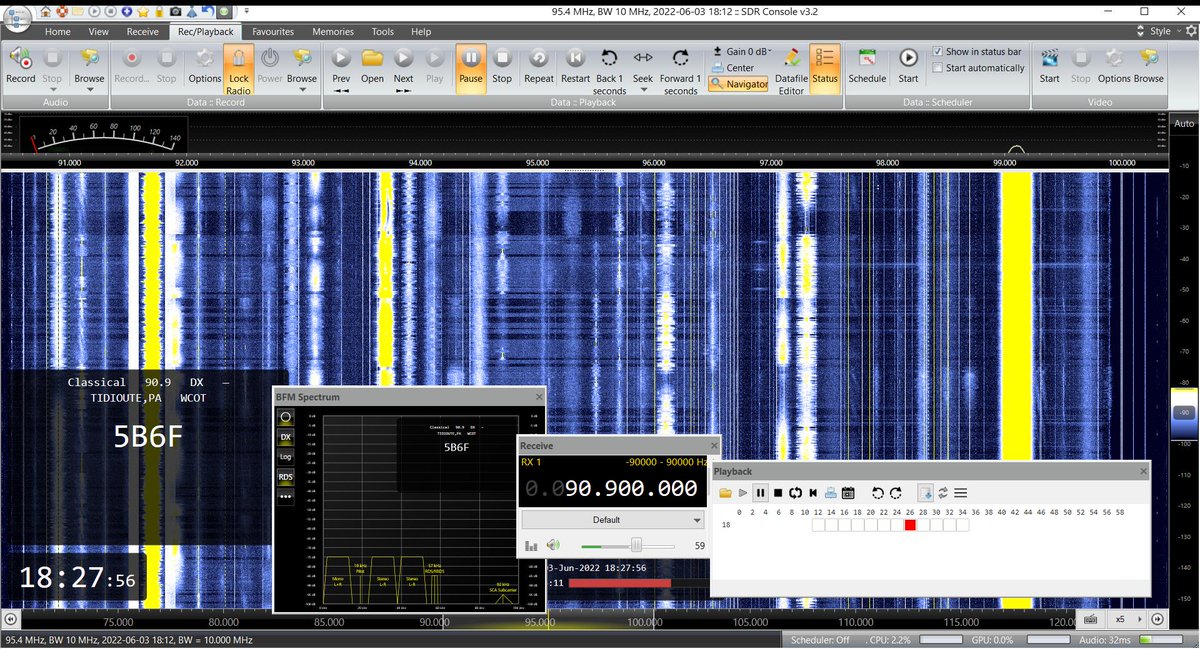
Task: Open the Home ribbon tab
Action: 57,32
